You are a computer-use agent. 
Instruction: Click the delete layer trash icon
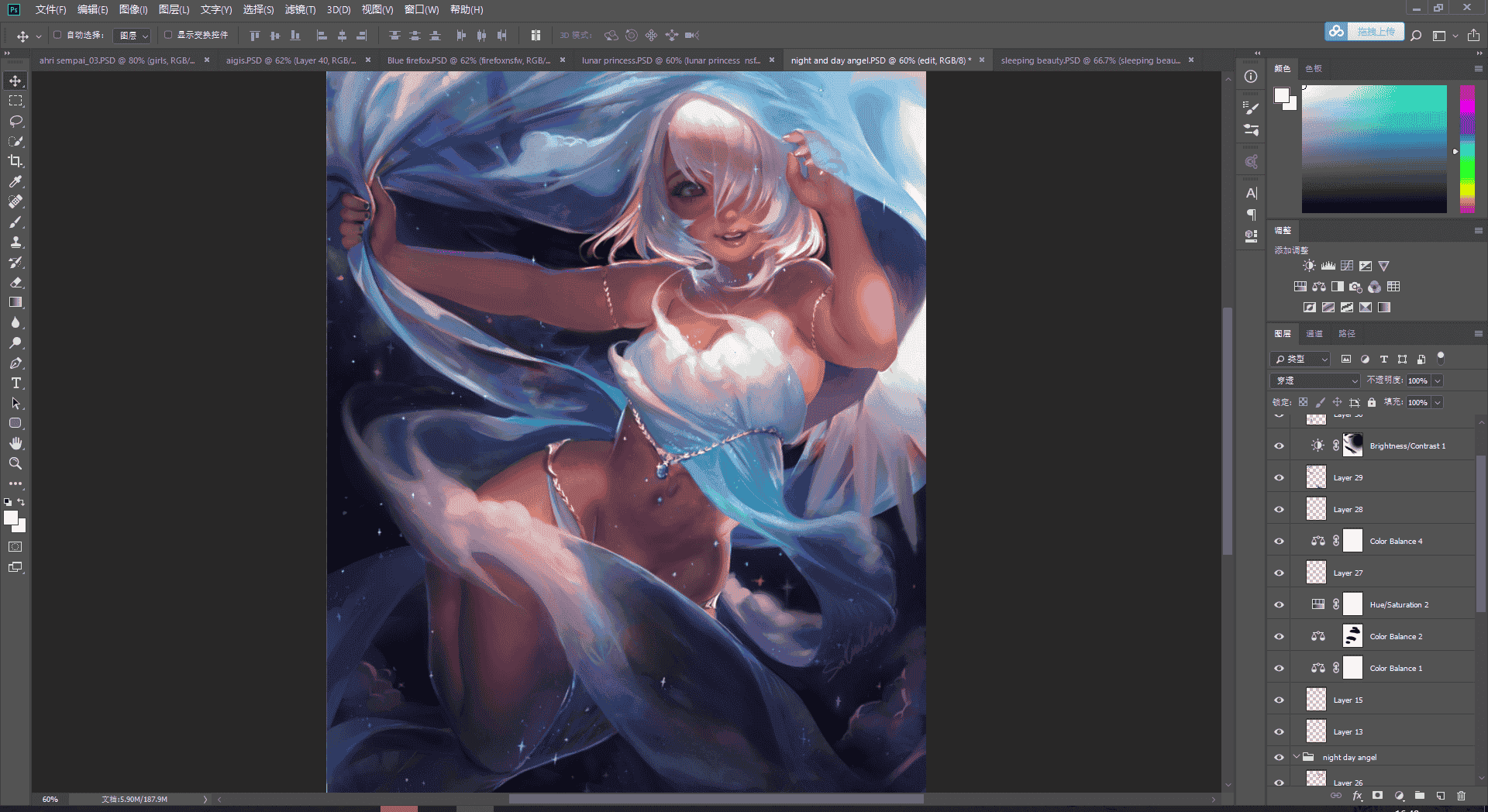tap(1461, 796)
